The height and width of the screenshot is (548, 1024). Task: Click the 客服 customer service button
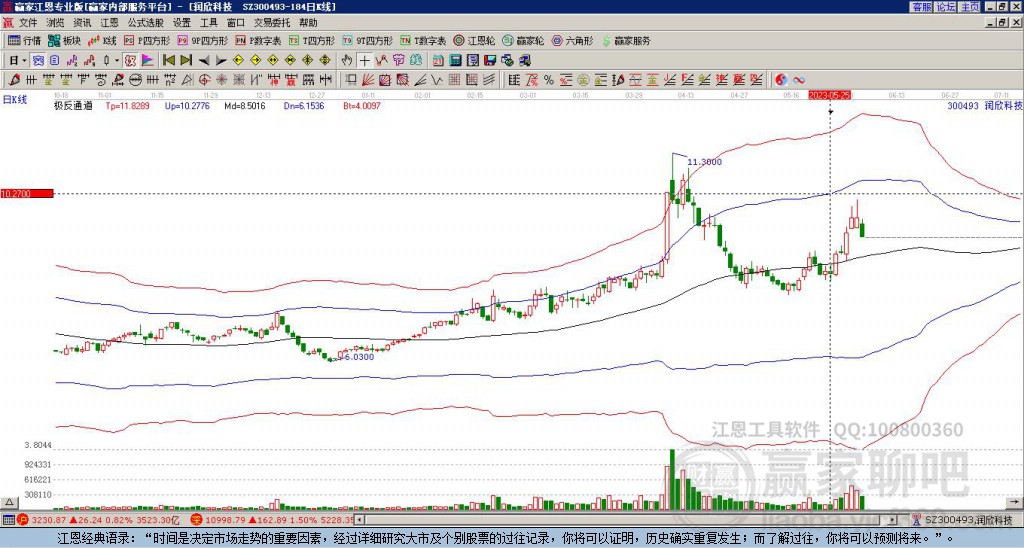pyautogui.click(x=921, y=7)
